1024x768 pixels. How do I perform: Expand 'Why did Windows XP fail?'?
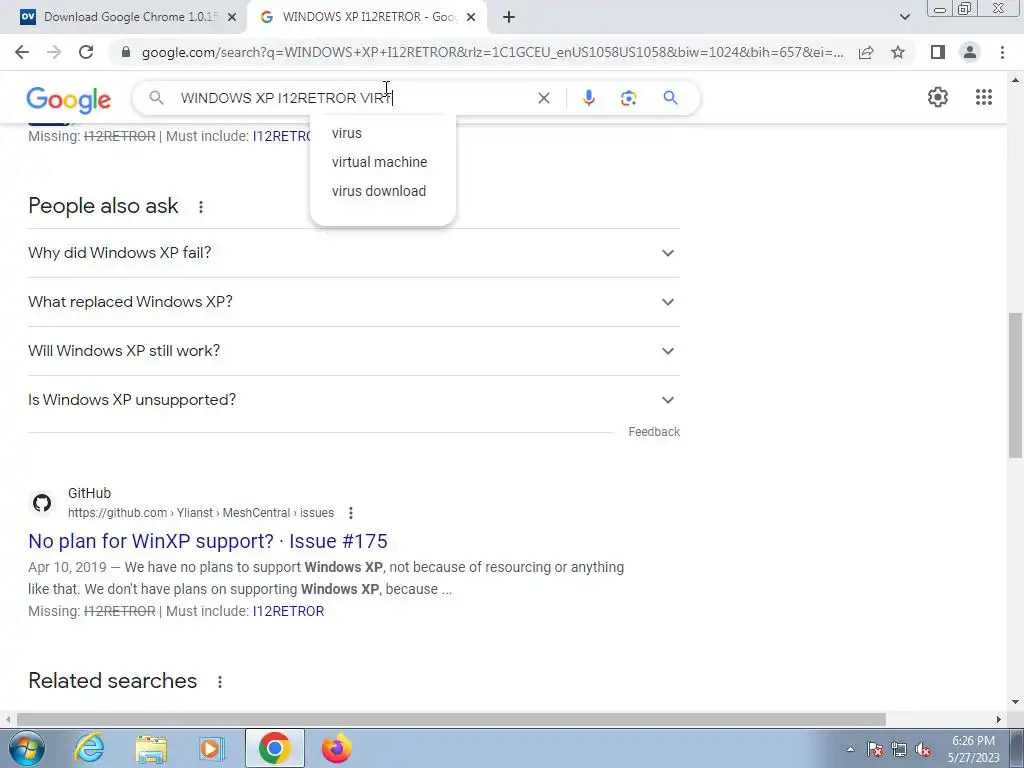point(353,253)
